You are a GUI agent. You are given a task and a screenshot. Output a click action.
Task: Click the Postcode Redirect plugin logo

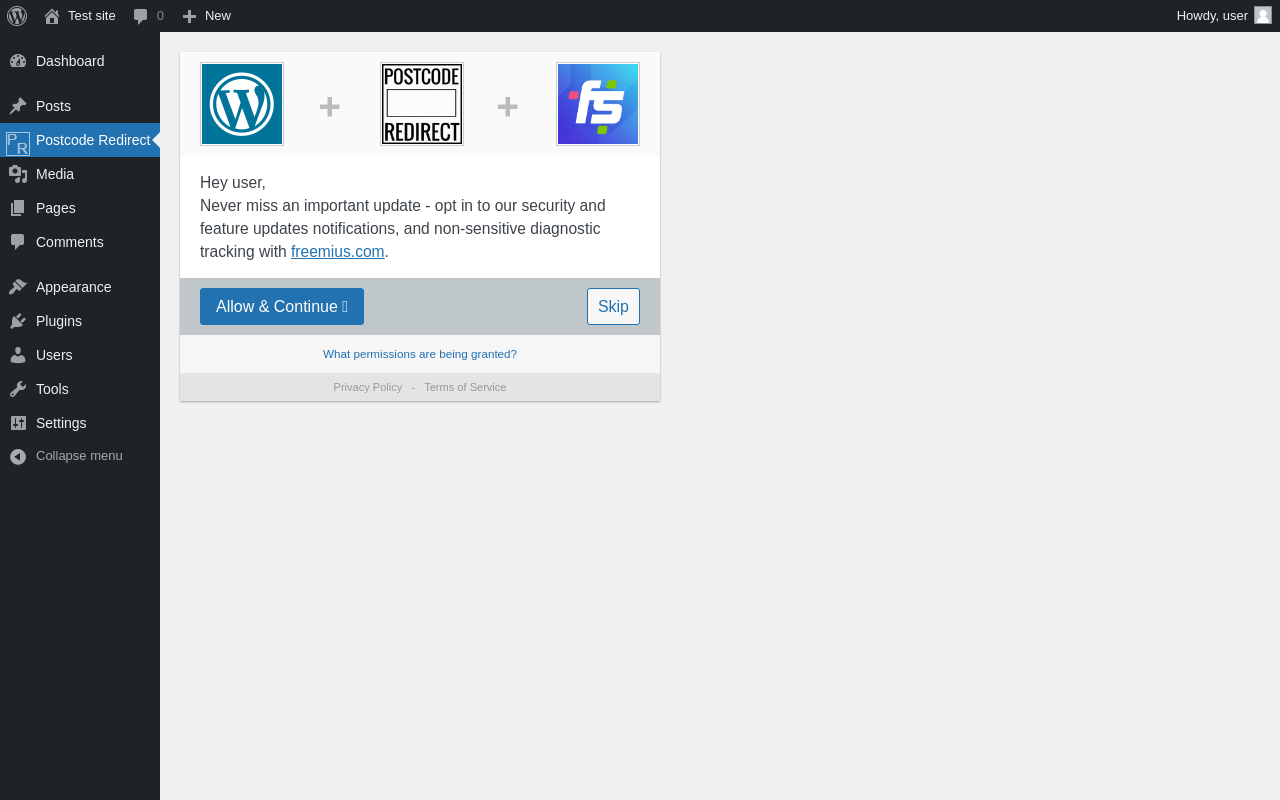422,104
